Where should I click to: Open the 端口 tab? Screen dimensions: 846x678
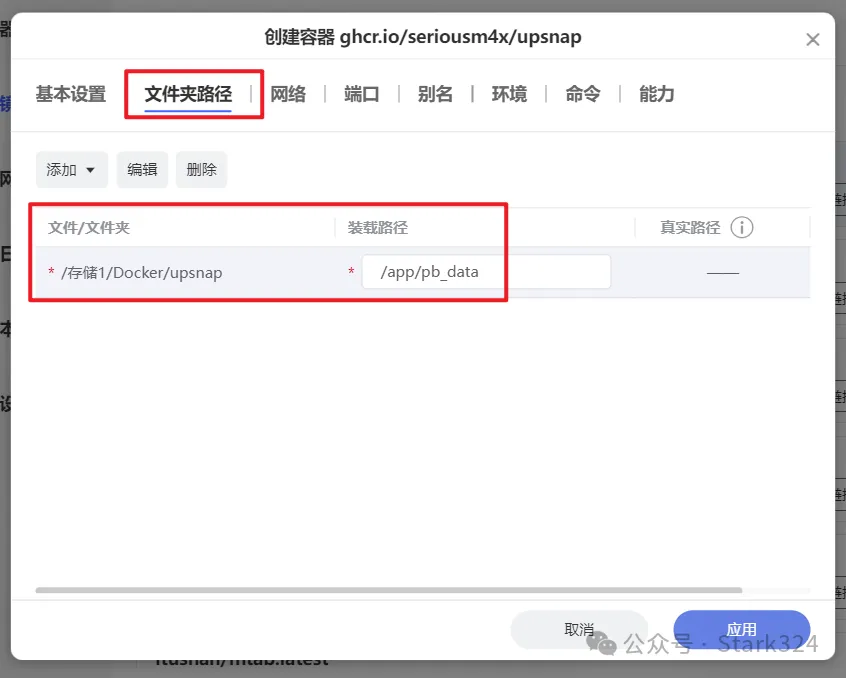(361, 94)
